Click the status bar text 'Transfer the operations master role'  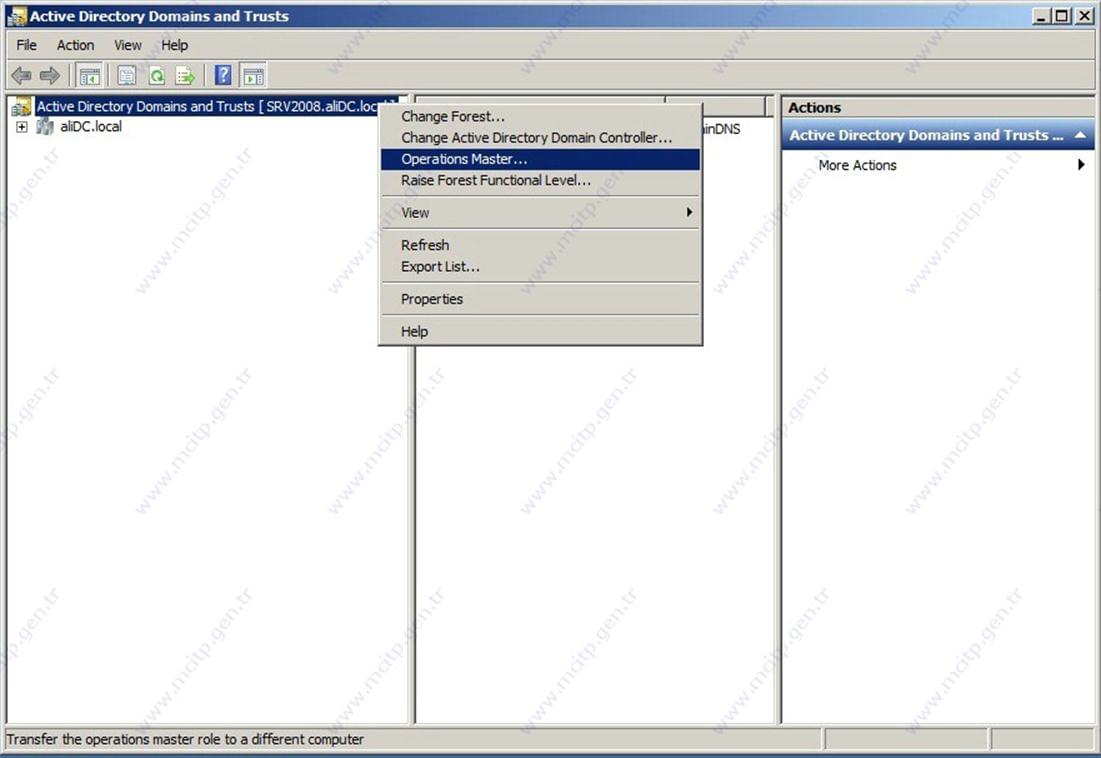[185, 739]
